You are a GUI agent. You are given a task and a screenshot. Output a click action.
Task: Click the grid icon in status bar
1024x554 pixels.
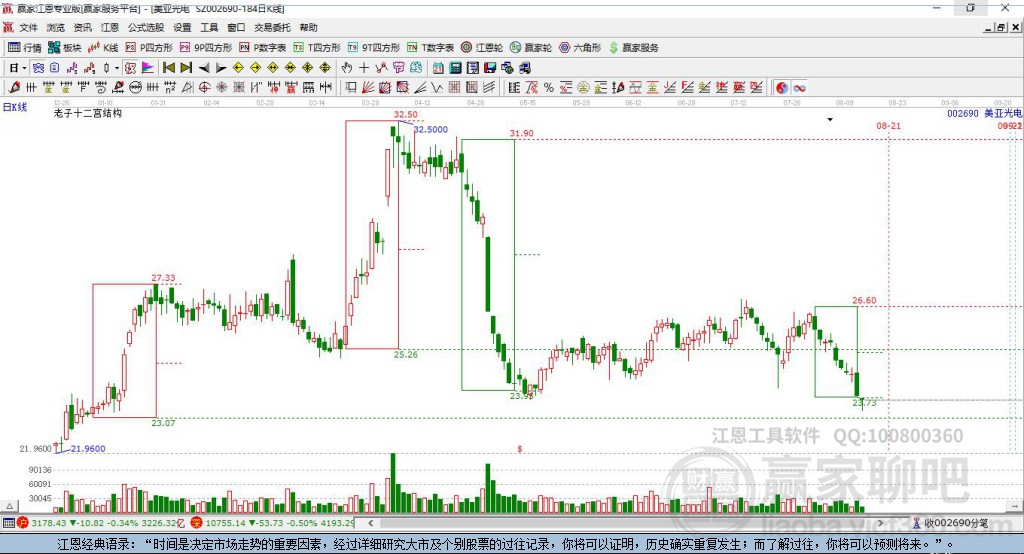(x=8, y=523)
